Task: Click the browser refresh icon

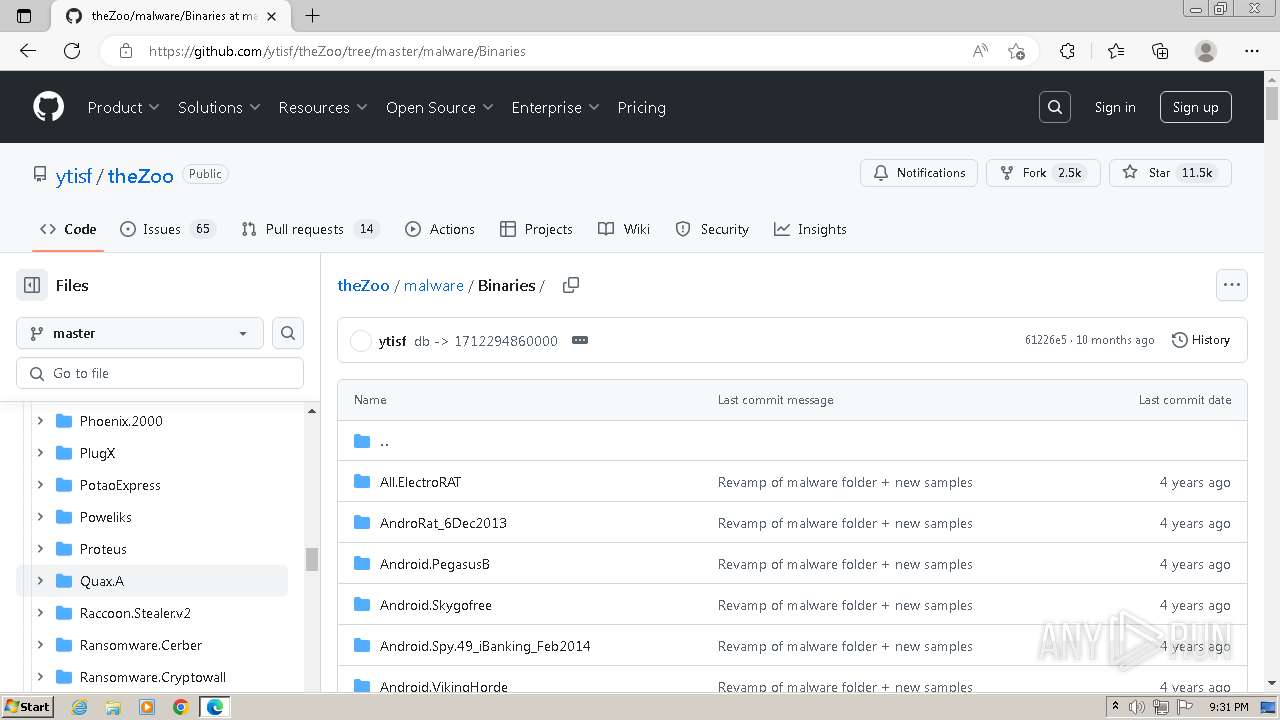Action: coord(72,51)
